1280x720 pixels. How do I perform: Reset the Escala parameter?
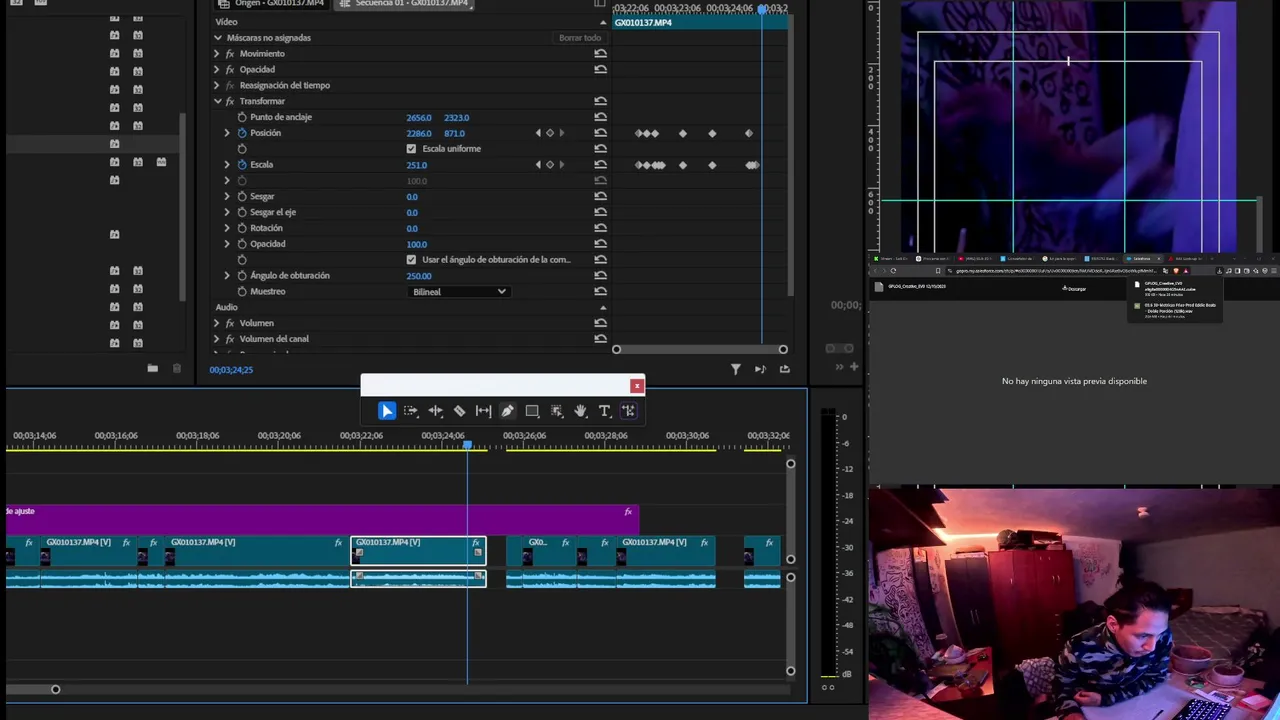coord(600,165)
